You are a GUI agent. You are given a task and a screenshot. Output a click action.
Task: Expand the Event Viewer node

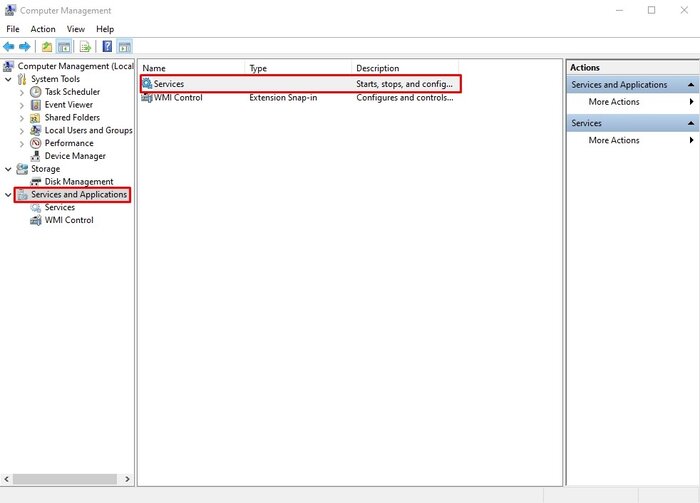click(x=21, y=105)
